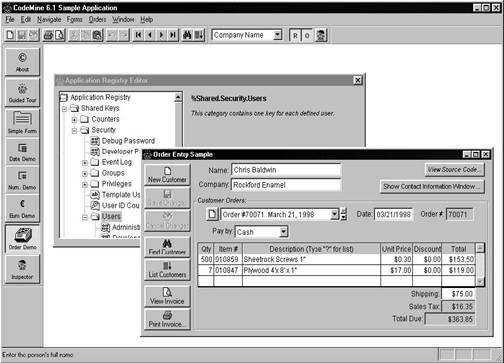Click the Sheetrock Screws 1" description cell
Viewport: 504px width, 363px height.
311,259
